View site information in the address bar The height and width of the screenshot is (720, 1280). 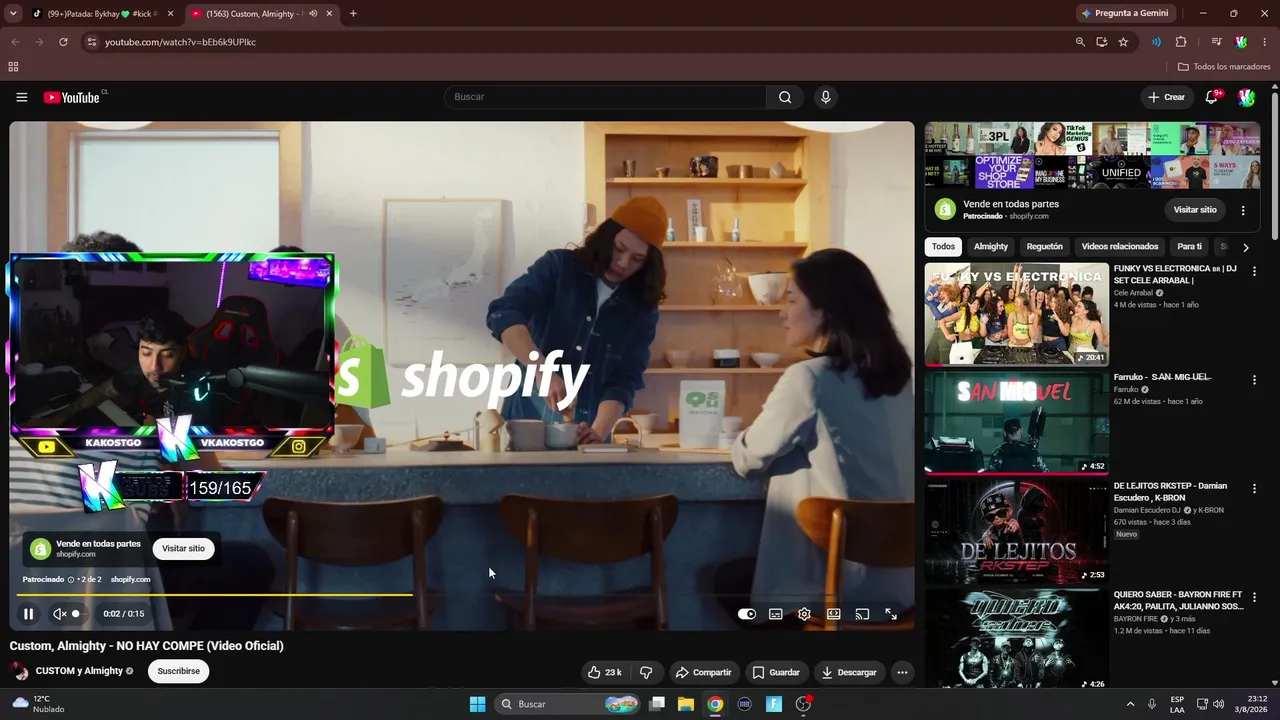tap(91, 42)
